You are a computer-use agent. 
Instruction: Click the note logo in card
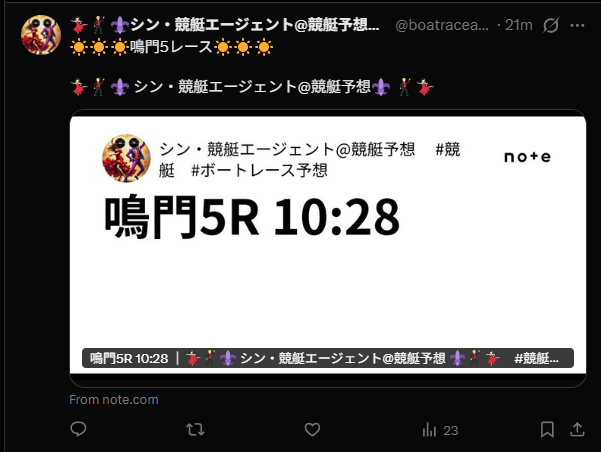(x=527, y=157)
